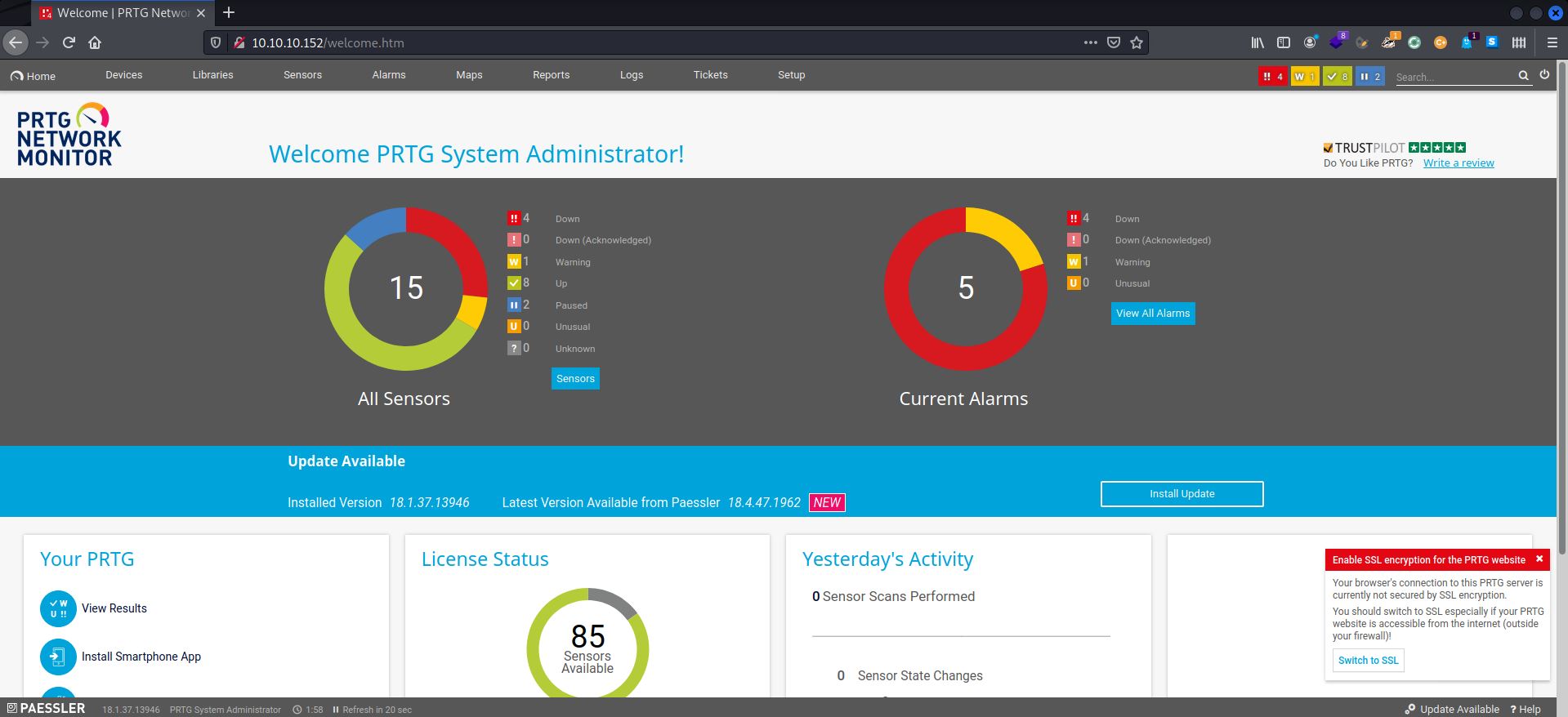Image resolution: width=1568 pixels, height=717 pixels.
Task: Open the Sensors menu
Action: point(302,75)
